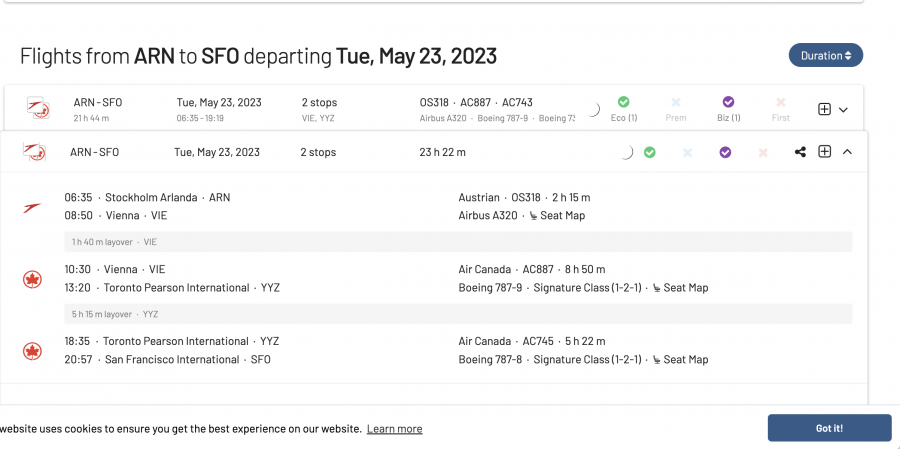Click the Air Canada logo beside AC887
Viewport: 900px width, 449px height.
point(33,279)
